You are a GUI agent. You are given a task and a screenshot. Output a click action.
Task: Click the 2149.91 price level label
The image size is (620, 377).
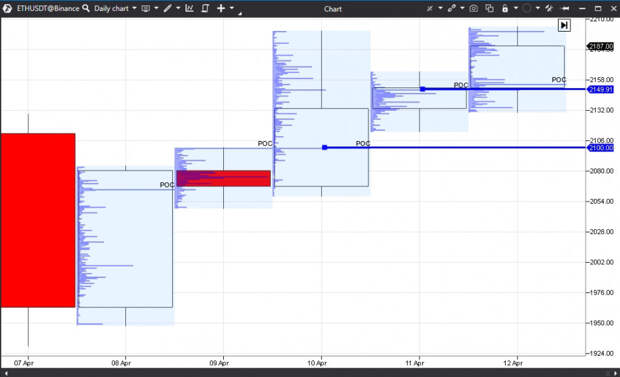click(x=600, y=89)
